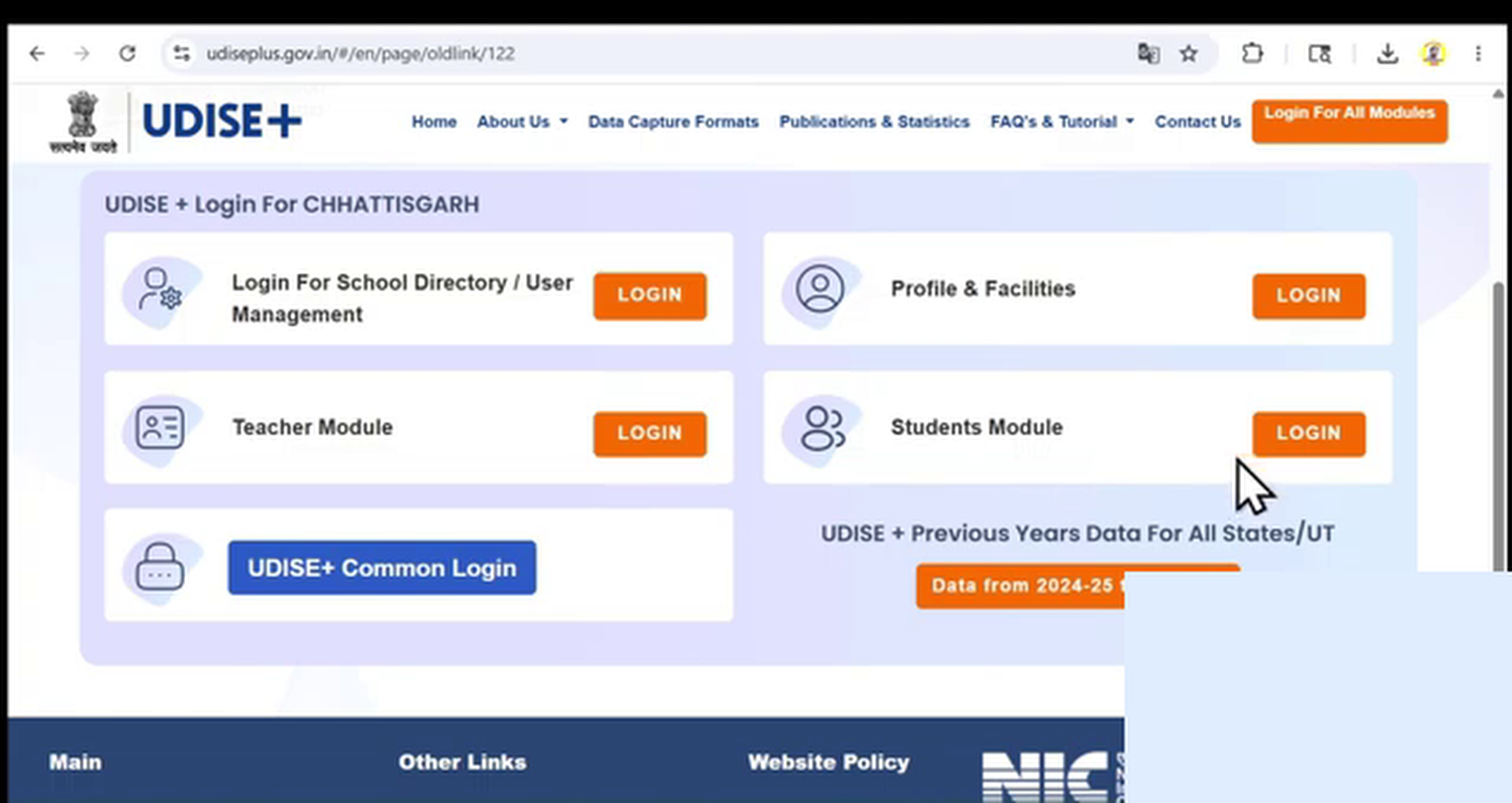
Task: Click the Students Module label text
Action: click(976, 427)
